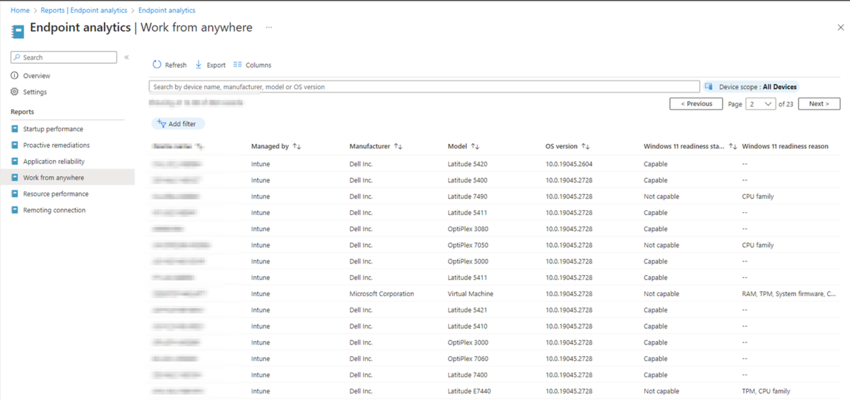
Task: Open the Overview menu item
Action: tap(36, 76)
